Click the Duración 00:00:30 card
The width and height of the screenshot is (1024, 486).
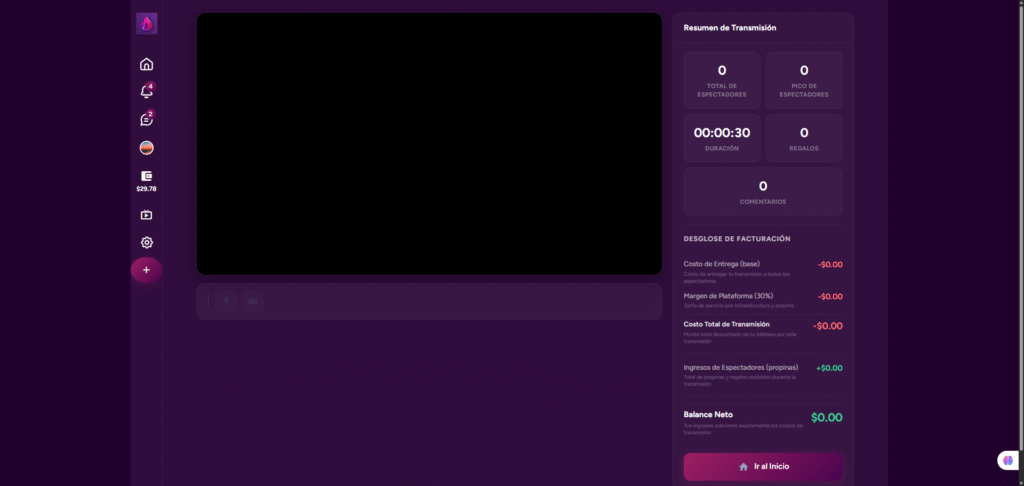721,138
